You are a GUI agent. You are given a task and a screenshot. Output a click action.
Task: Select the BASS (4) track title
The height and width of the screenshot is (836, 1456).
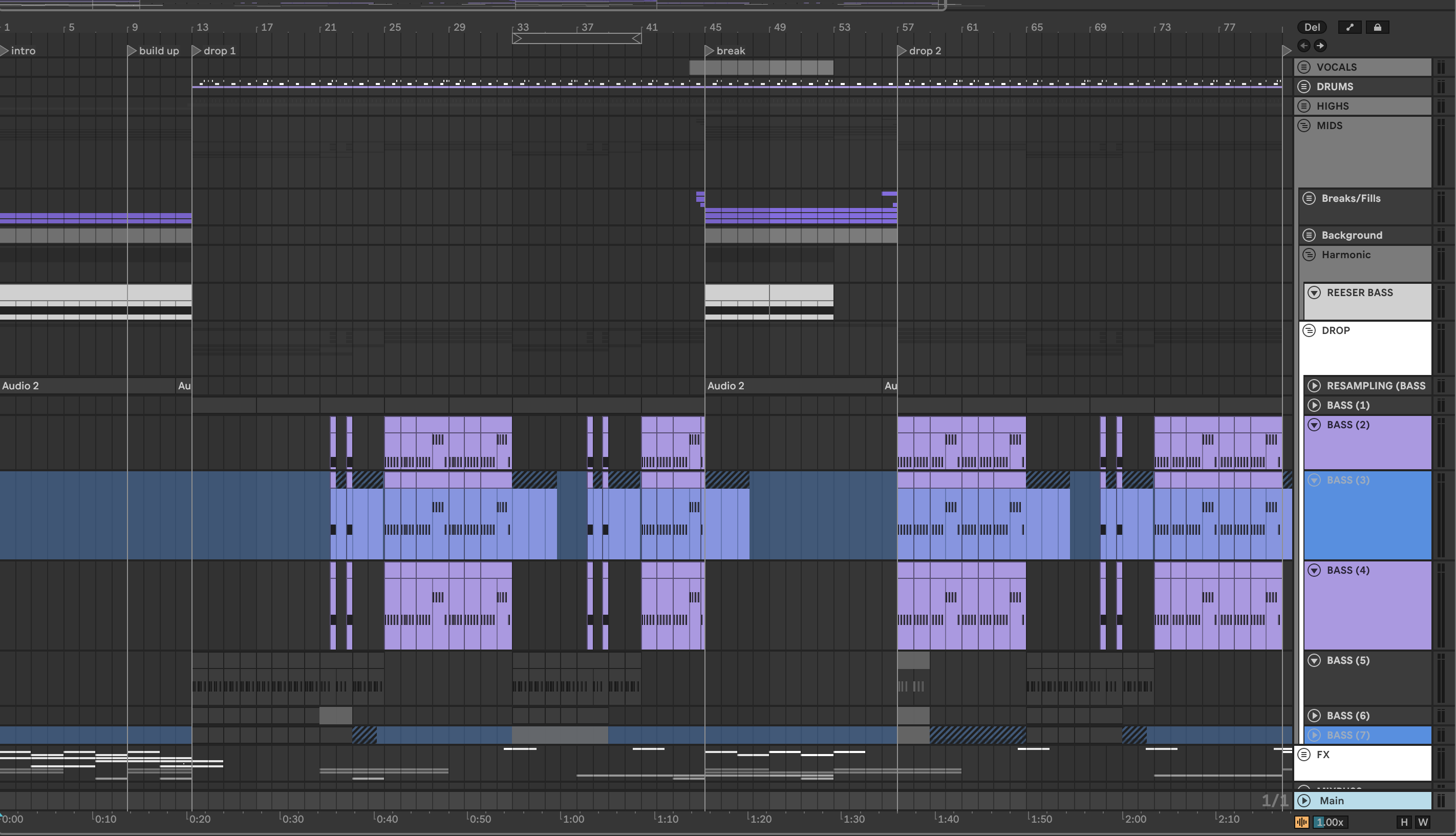pos(1347,570)
